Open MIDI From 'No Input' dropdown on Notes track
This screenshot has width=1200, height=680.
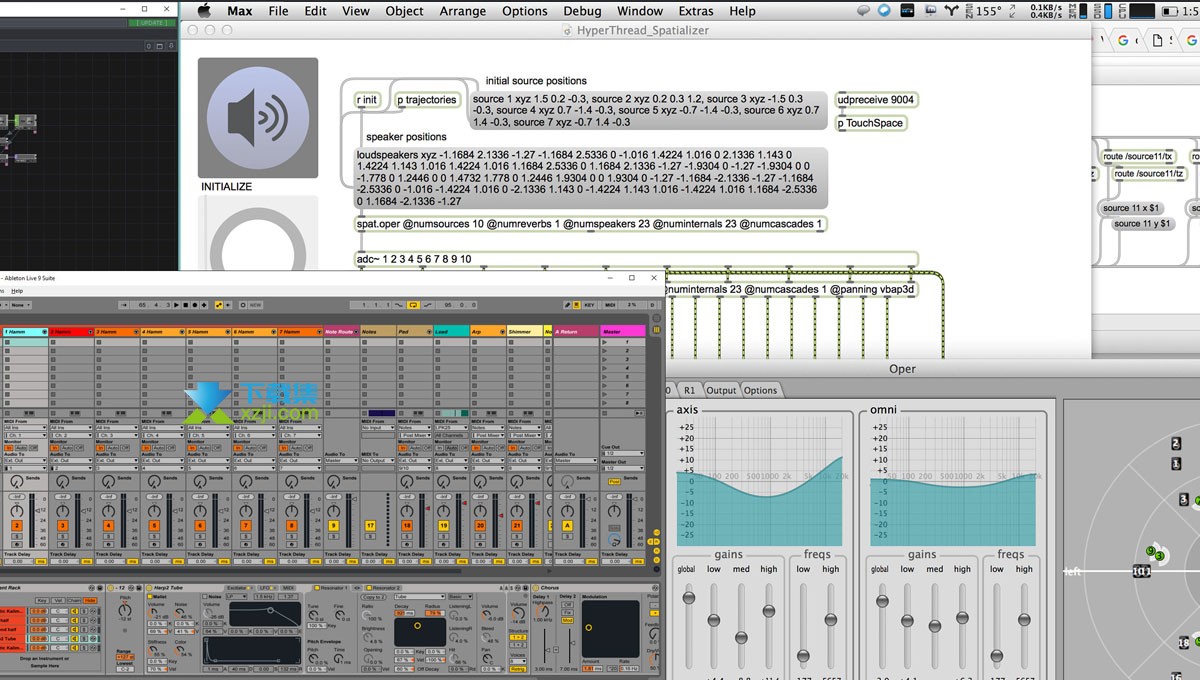pos(377,428)
